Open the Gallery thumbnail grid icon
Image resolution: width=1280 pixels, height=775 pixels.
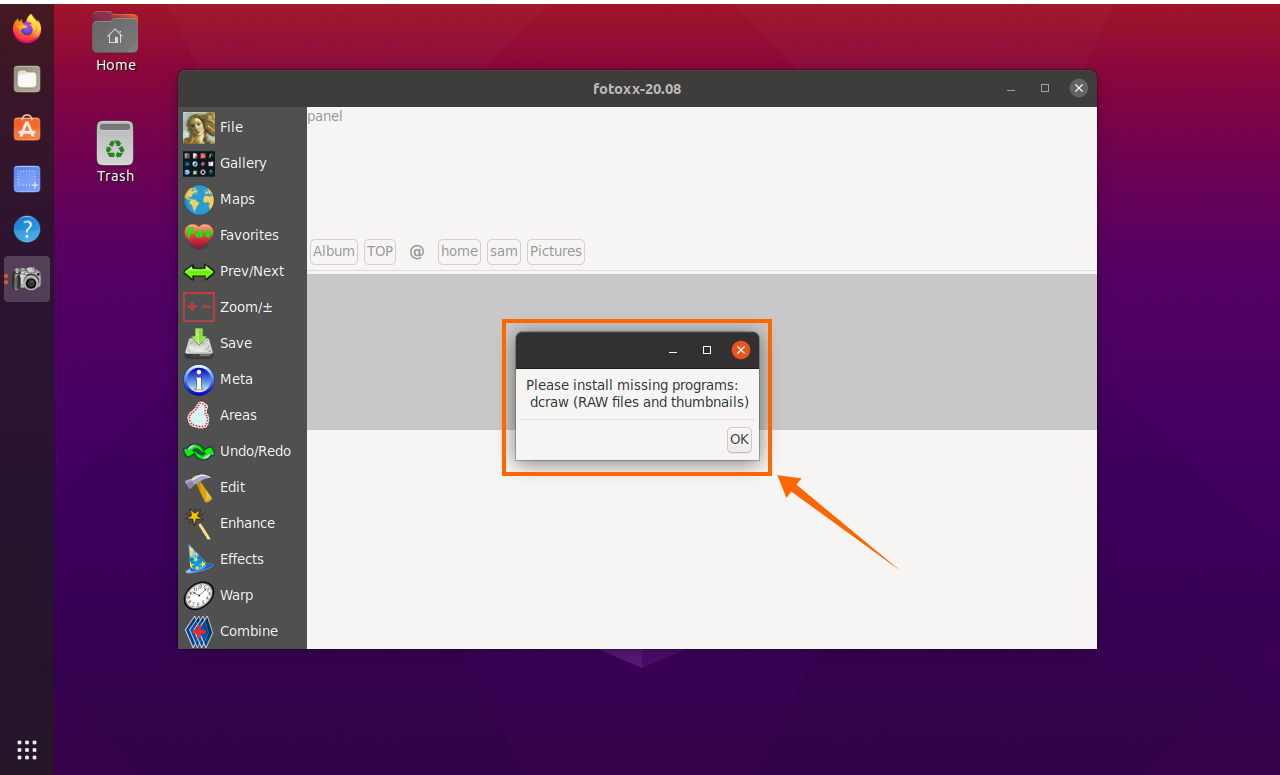coord(199,163)
